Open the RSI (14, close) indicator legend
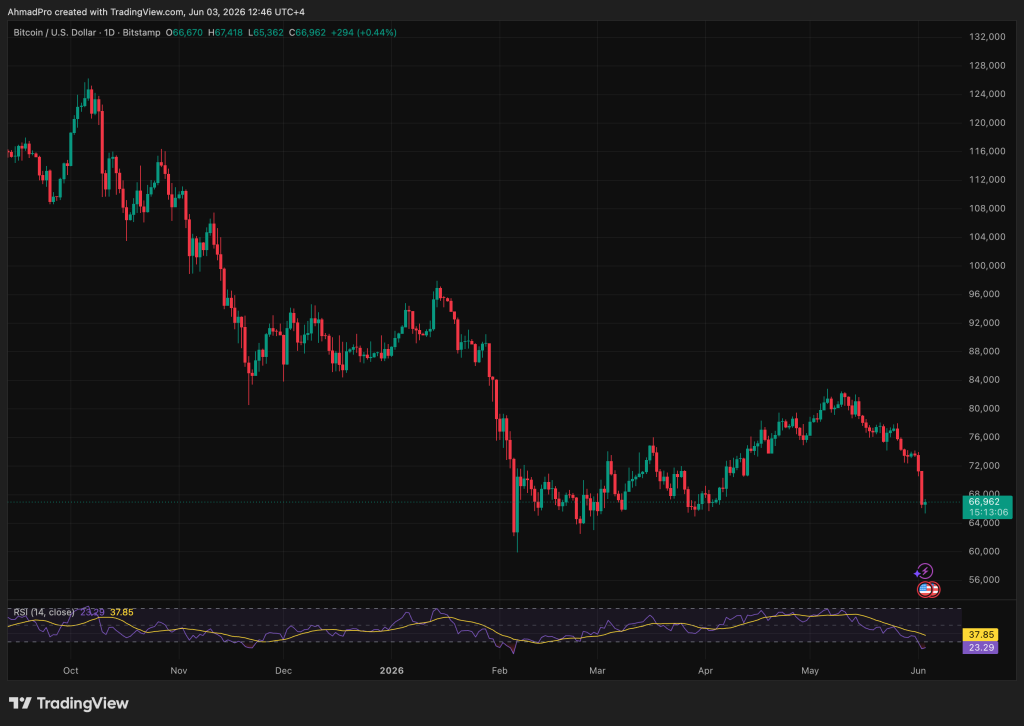The height and width of the screenshot is (726, 1024). click(x=44, y=612)
